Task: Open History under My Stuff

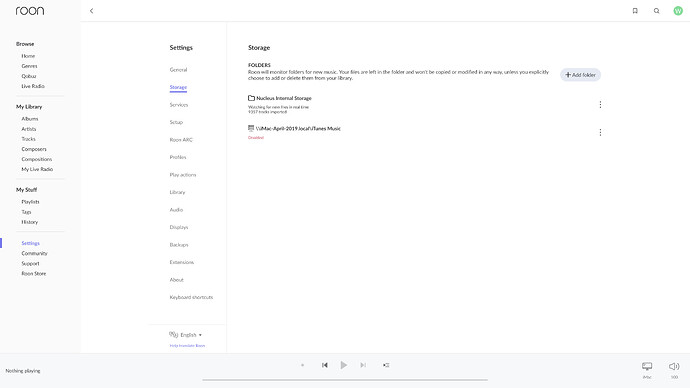Action: point(29,222)
